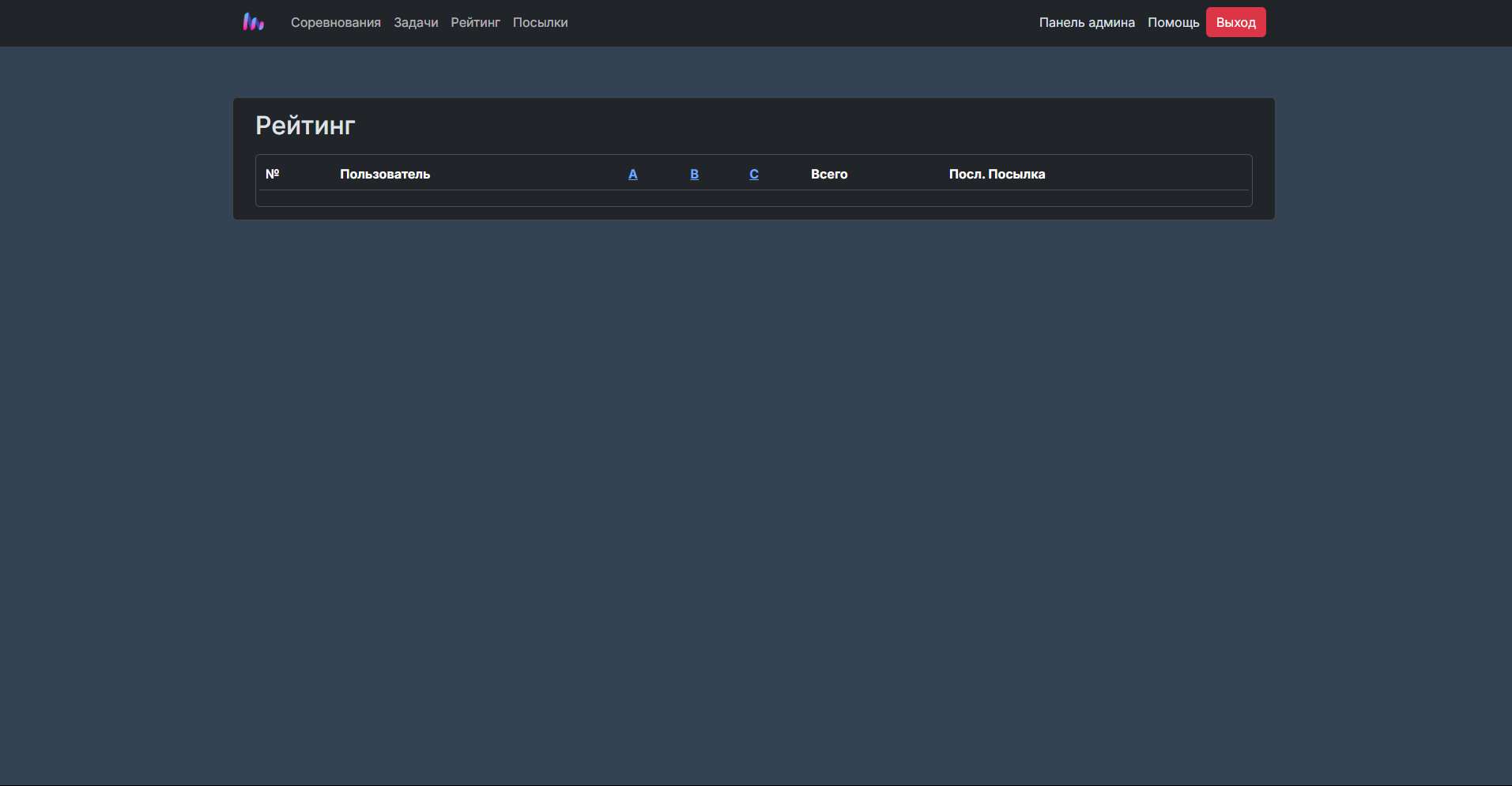Viewport: 1512px width, 786px height.
Task: Click the № column header
Action: [x=273, y=174]
